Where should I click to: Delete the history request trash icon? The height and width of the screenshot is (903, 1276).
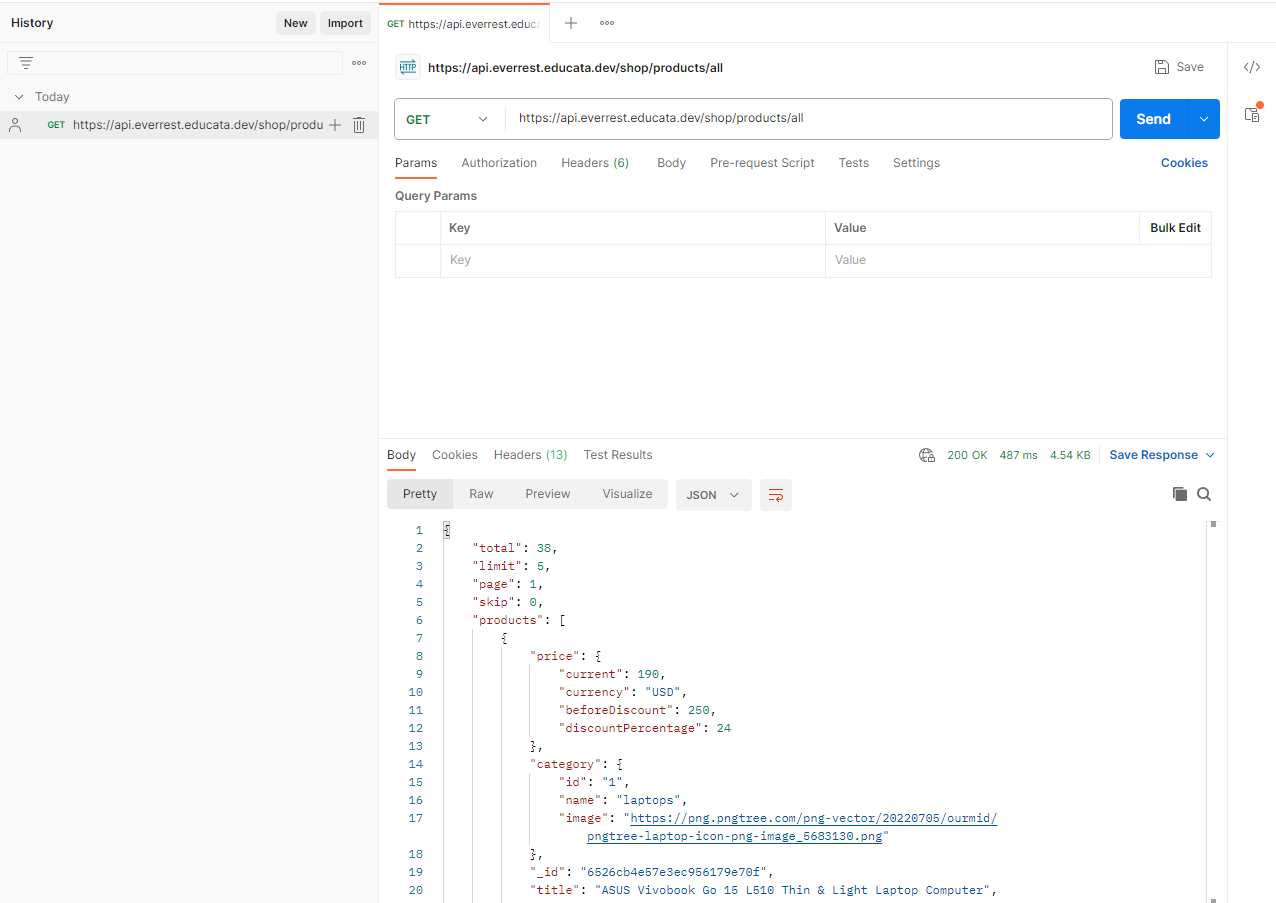coord(359,125)
